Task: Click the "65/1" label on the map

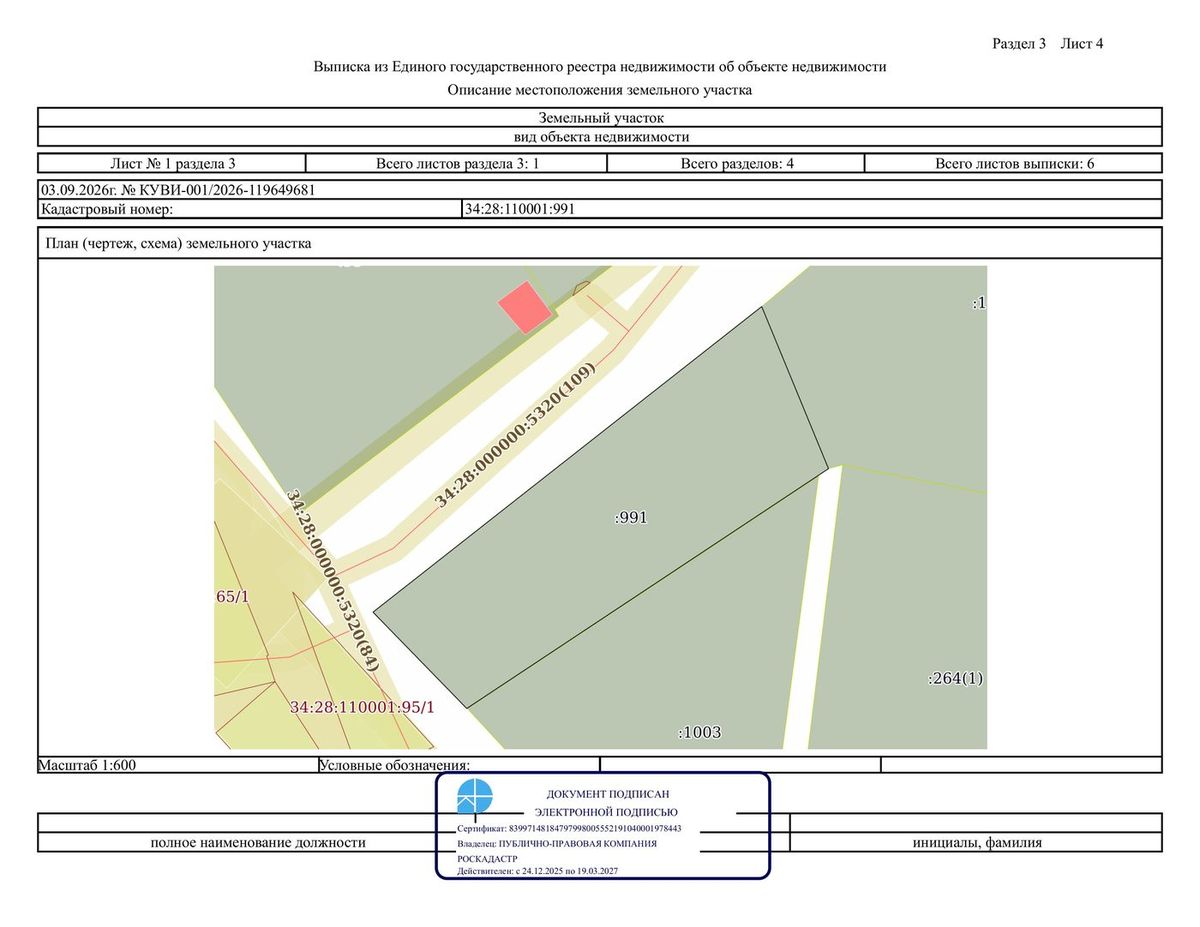Action: 233,596
